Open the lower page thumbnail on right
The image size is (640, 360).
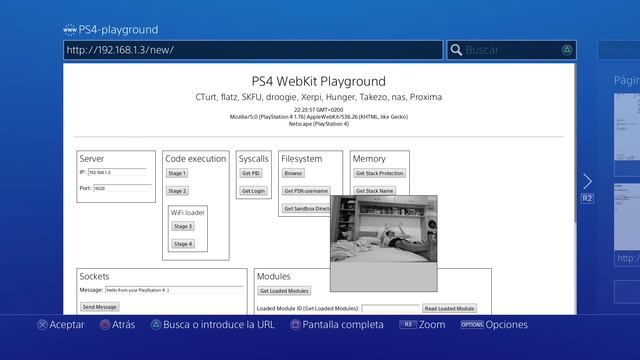627,216
